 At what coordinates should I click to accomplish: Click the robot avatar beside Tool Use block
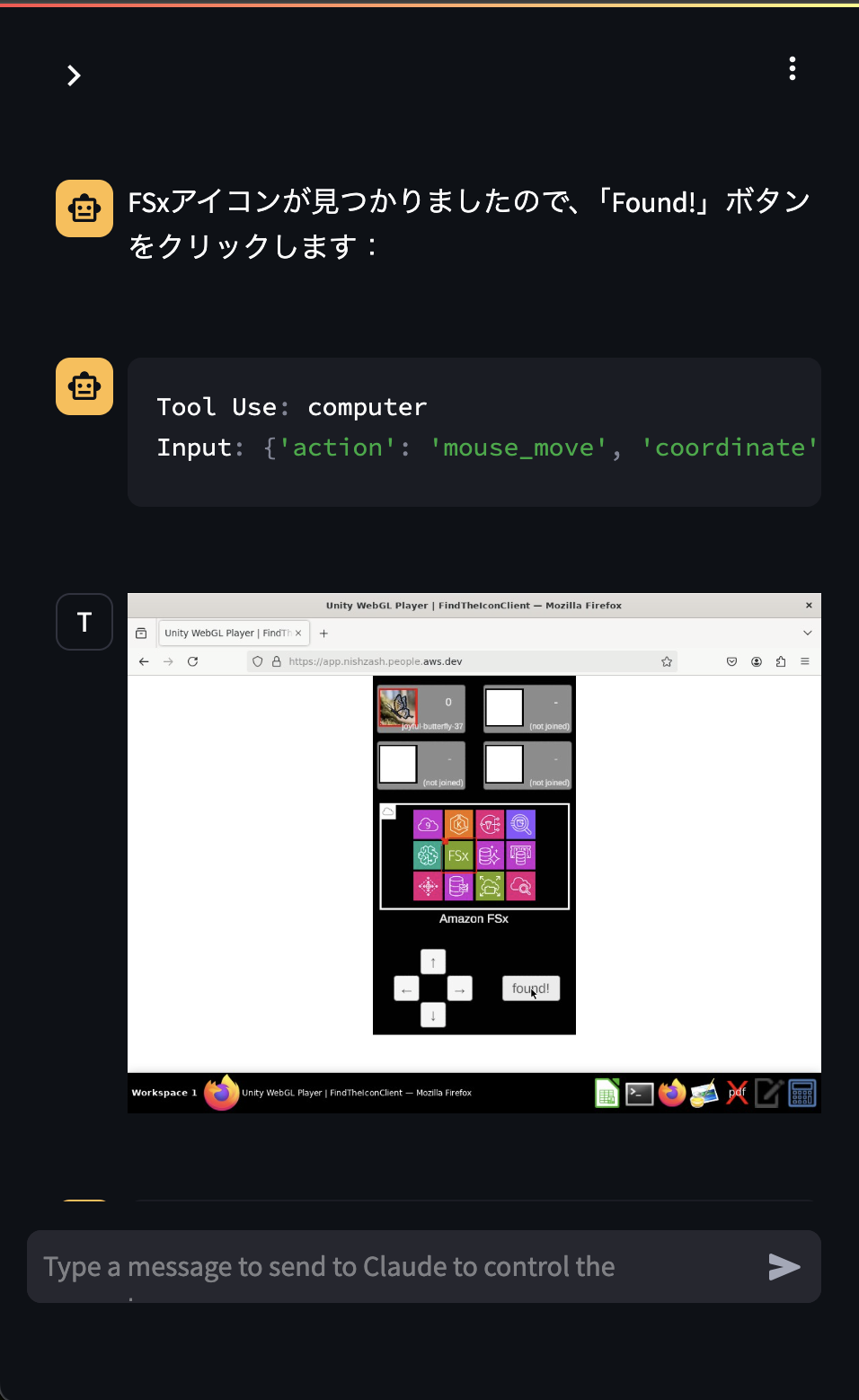tap(84, 386)
